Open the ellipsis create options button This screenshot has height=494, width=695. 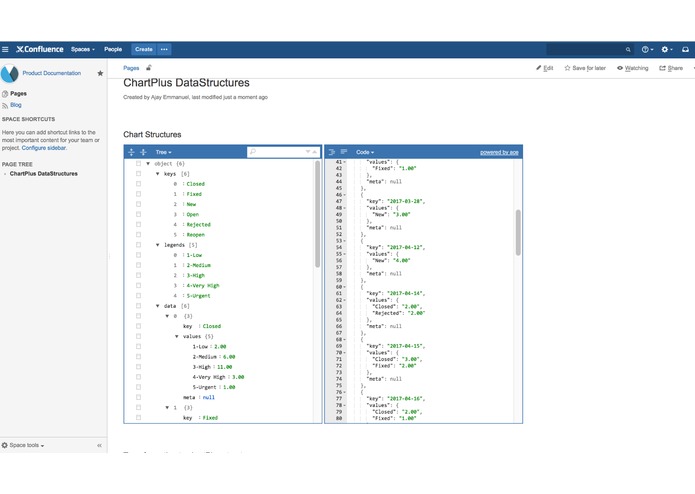(164, 49)
